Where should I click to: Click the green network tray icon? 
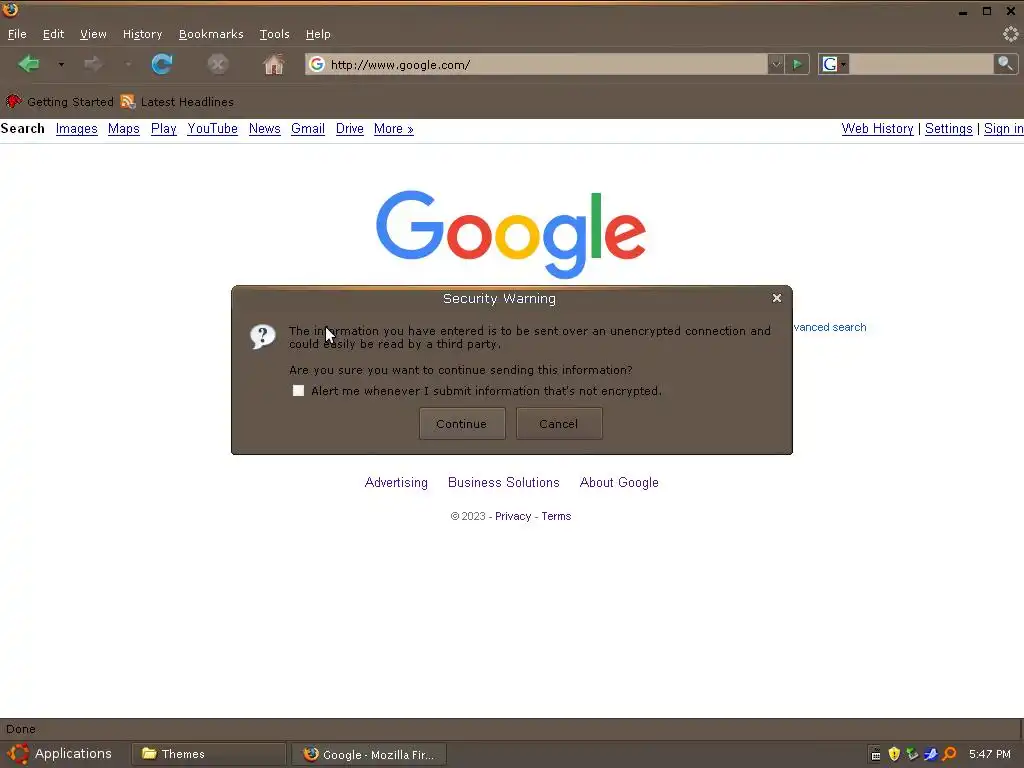click(x=912, y=754)
